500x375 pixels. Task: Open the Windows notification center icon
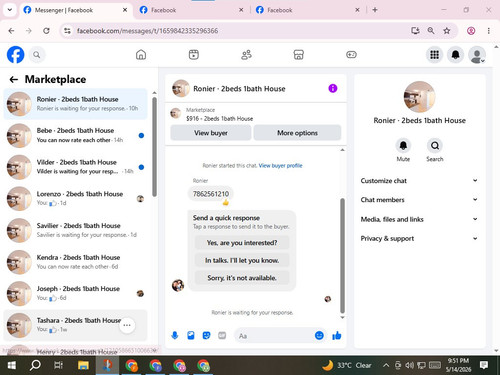[484, 365]
